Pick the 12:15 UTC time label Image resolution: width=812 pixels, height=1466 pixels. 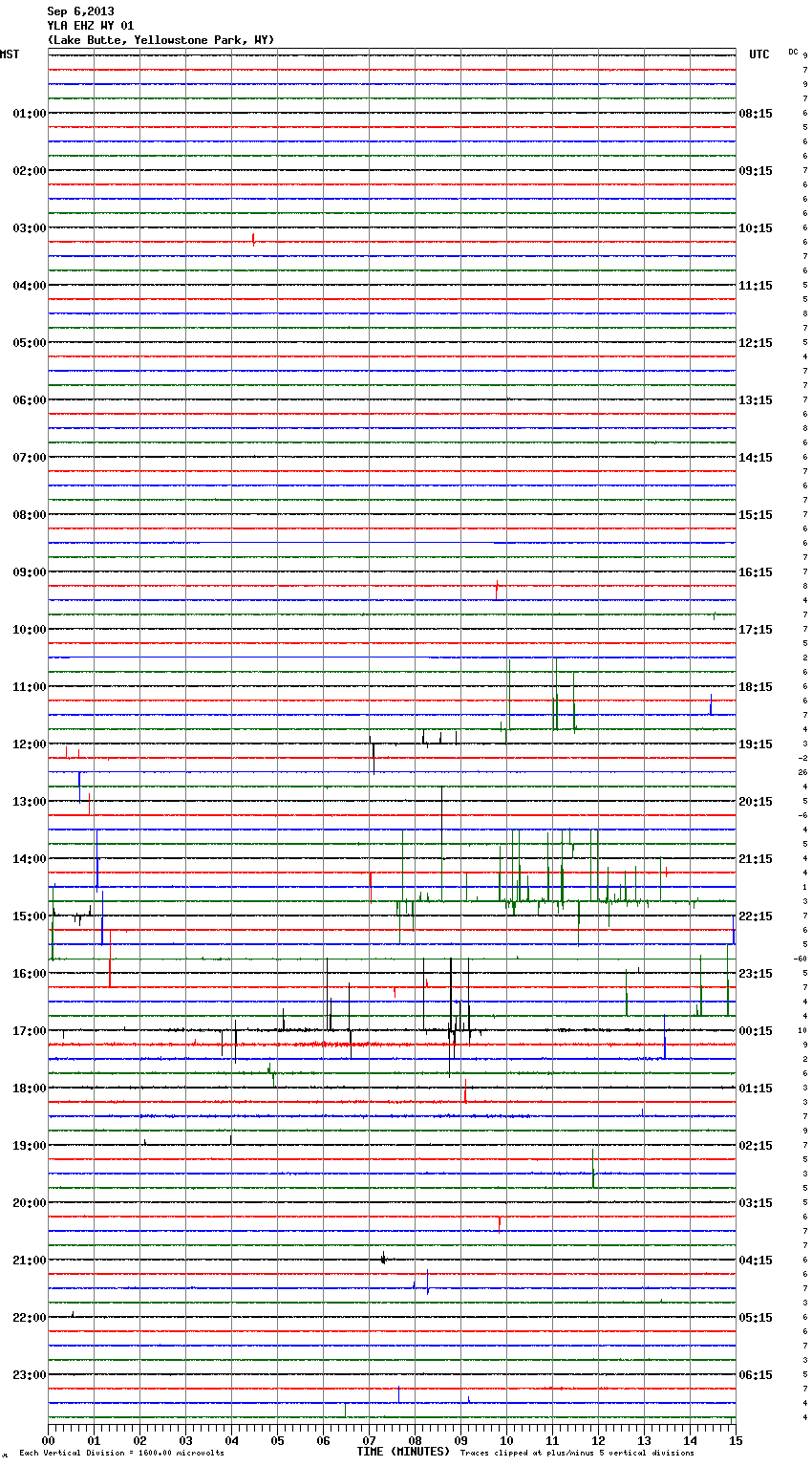756,343
